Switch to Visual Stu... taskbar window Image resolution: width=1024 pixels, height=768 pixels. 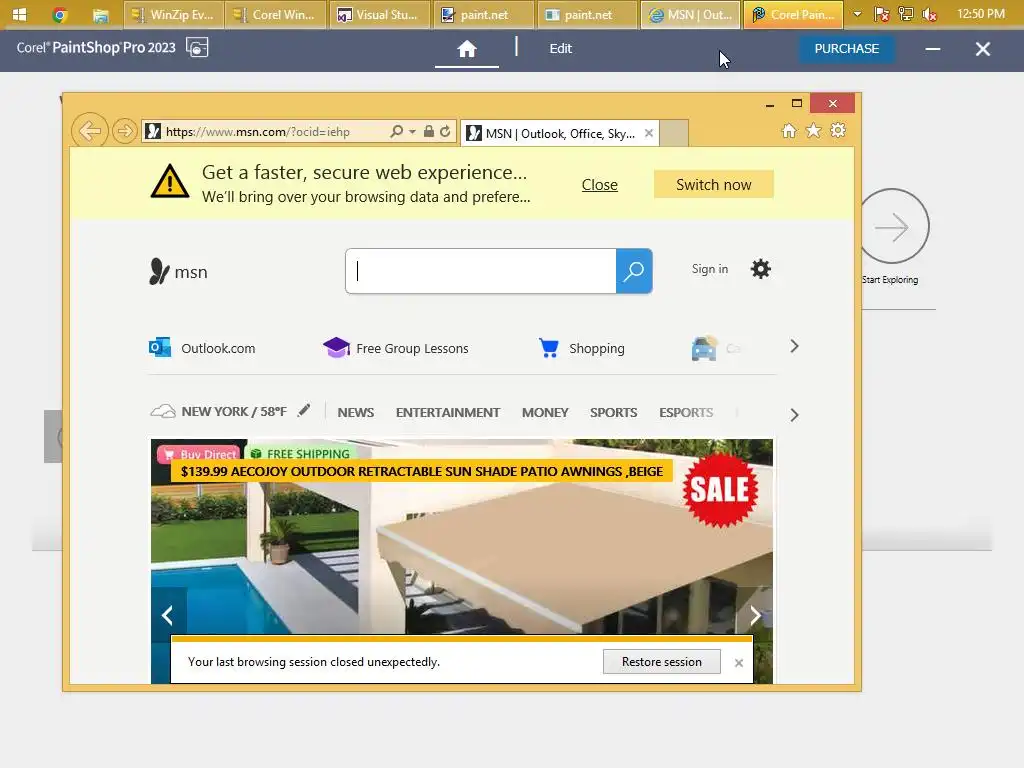[x=380, y=14]
